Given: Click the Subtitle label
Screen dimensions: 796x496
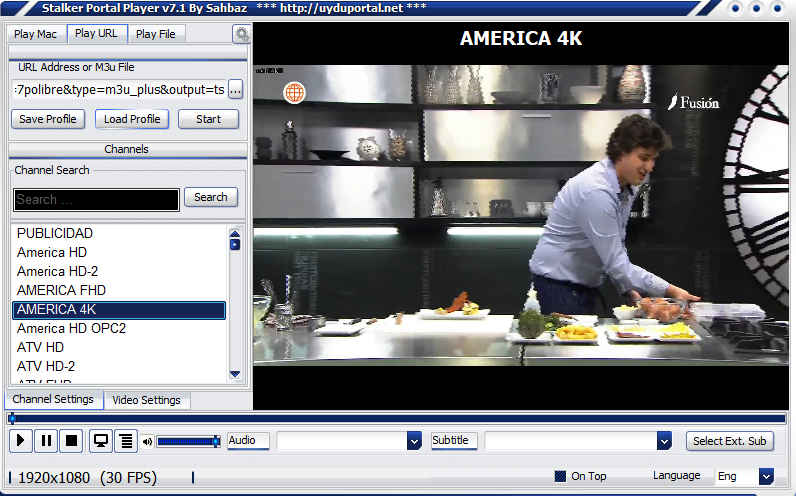Looking at the screenshot, I should (454, 440).
